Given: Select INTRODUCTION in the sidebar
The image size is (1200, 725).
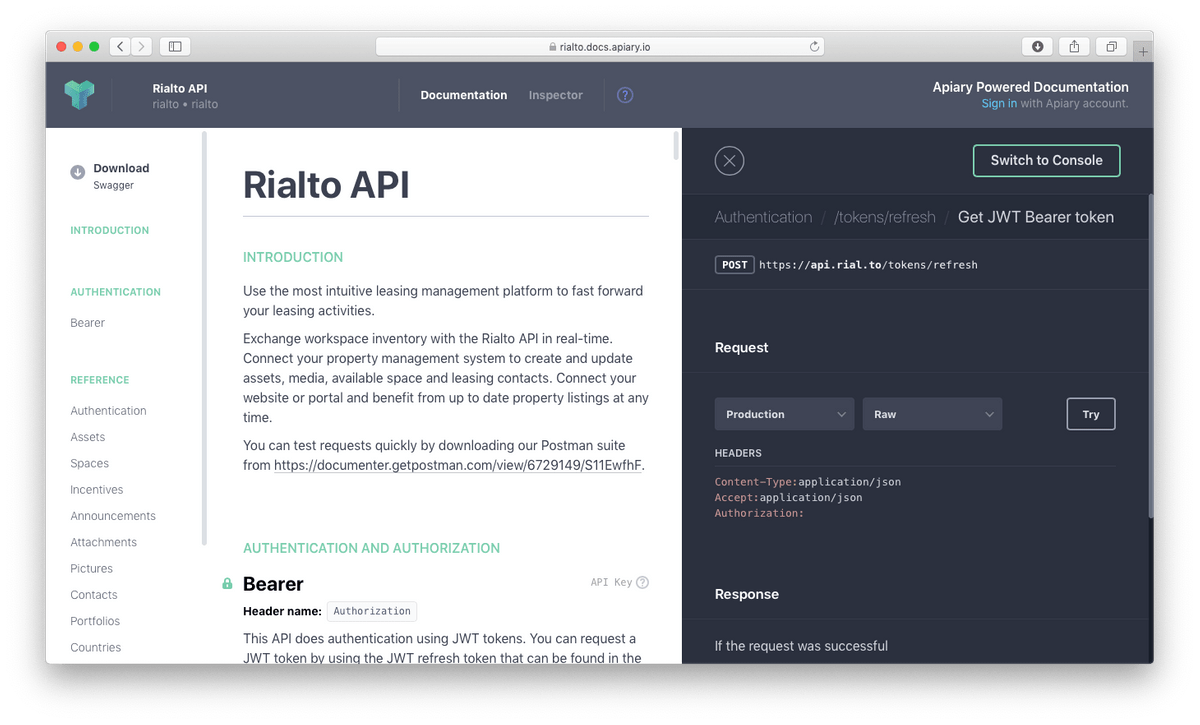Looking at the screenshot, I should (110, 230).
